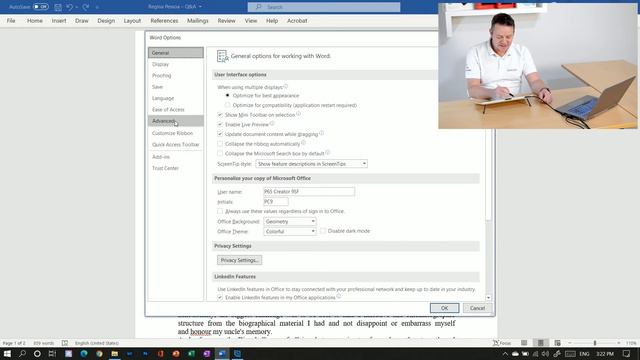The width and height of the screenshot is (640, 360).
Task: Toggle Update document content while dragging checkbox
Action: click(x=220, y=134)
